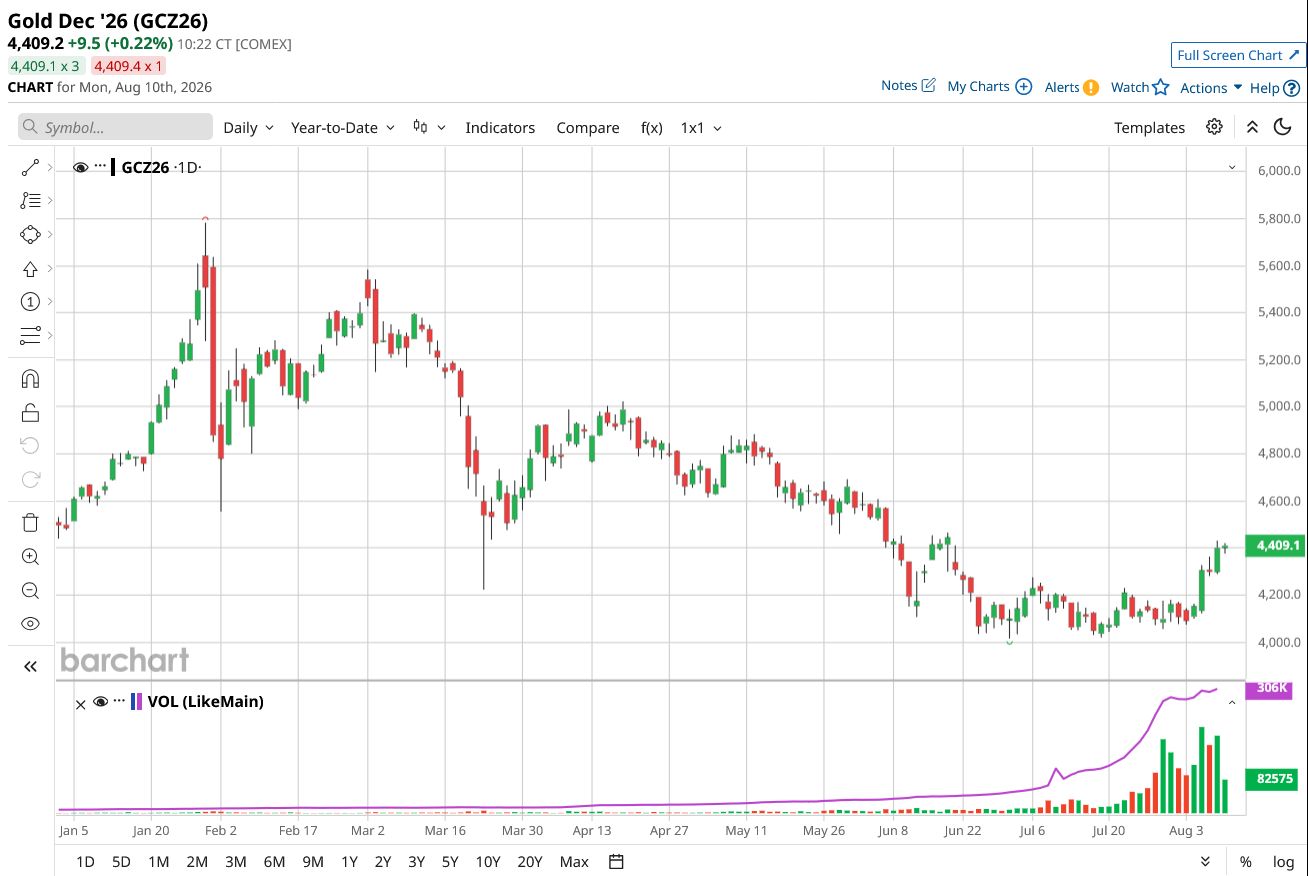Image resolution: width=1308 pixels, height=876 pixels.
Task: Click the GCZ26 series color swatch
Action: (x=113, y=167)
